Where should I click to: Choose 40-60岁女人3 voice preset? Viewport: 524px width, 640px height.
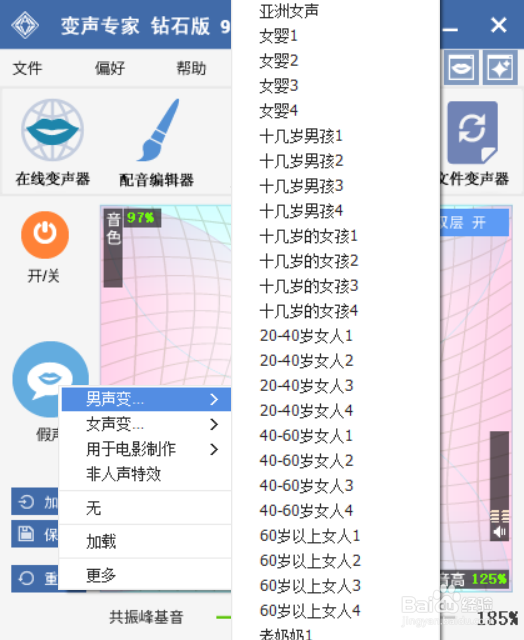(306, 485)
